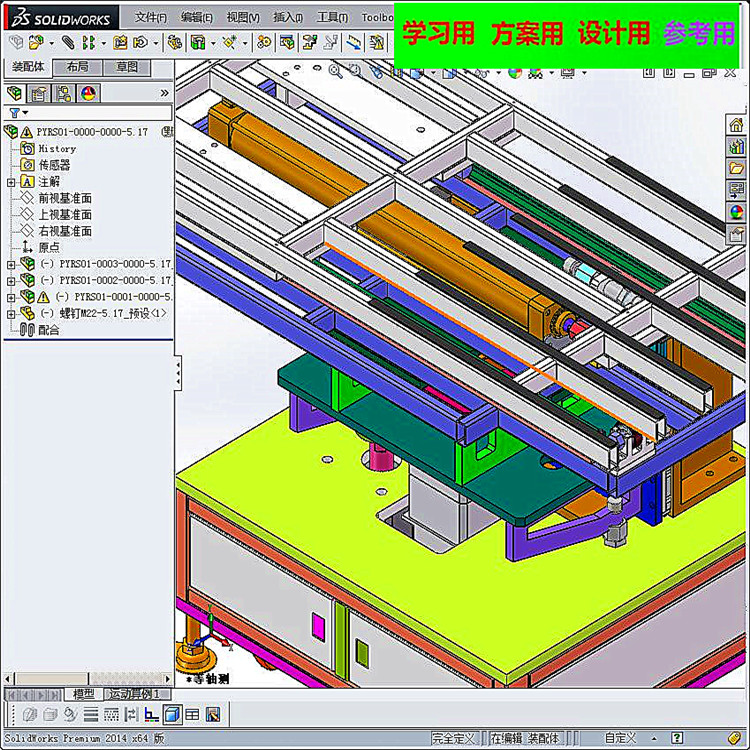Click the Exploded View icon

tap(309, 43)
